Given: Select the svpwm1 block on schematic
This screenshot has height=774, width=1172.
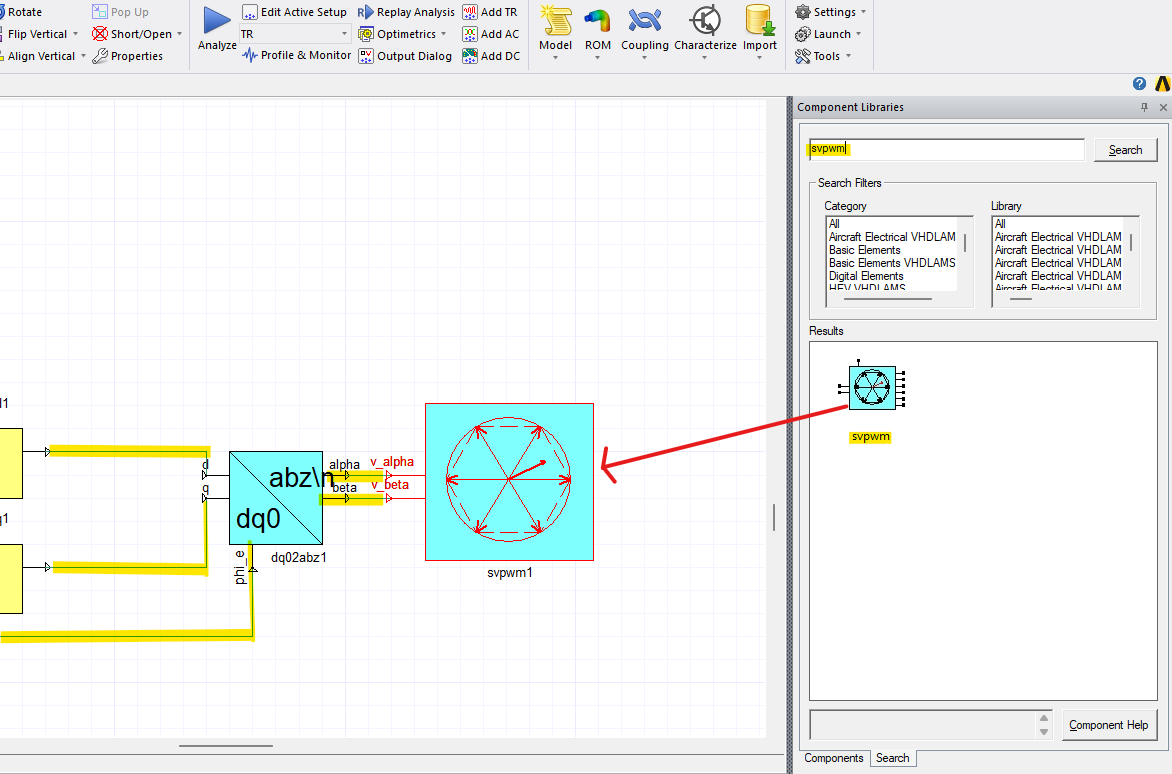Looking at the screenshot, I should tap(509, 482).
